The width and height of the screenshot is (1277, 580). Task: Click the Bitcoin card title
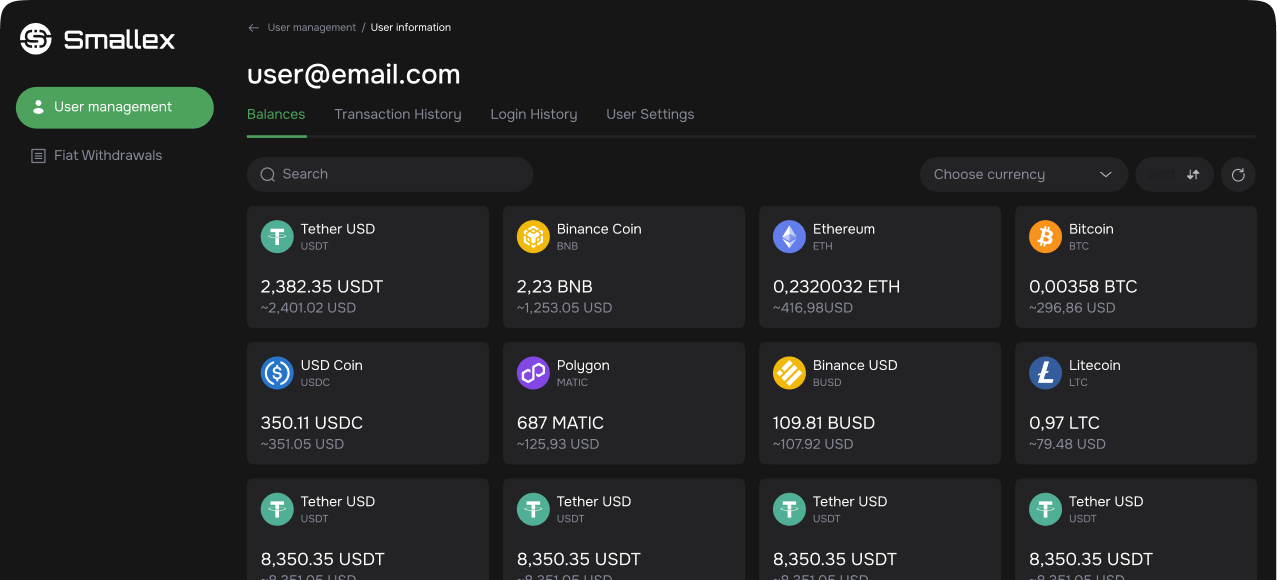1091,229
